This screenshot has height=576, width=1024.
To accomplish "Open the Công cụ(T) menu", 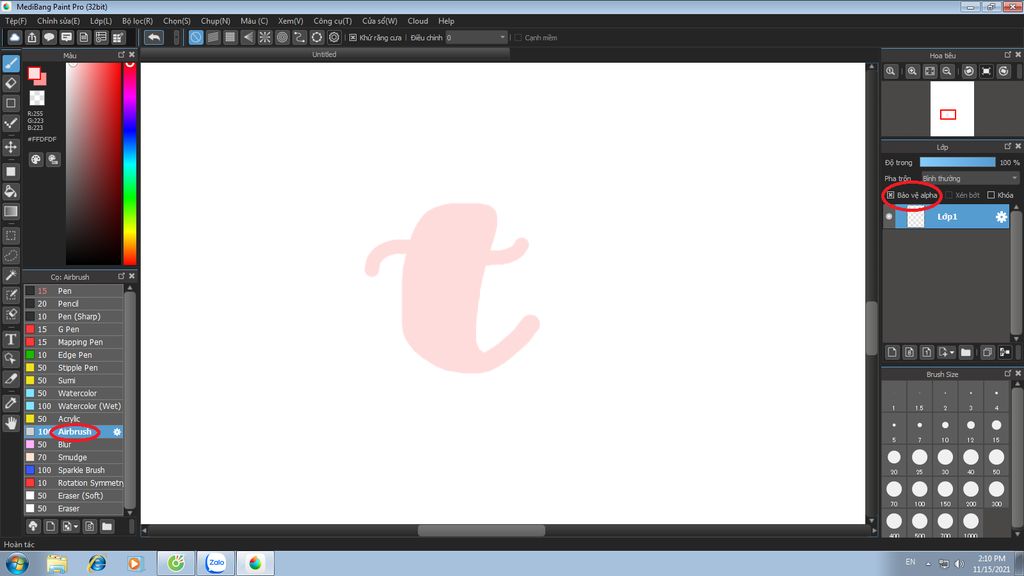I will point(332,21).
